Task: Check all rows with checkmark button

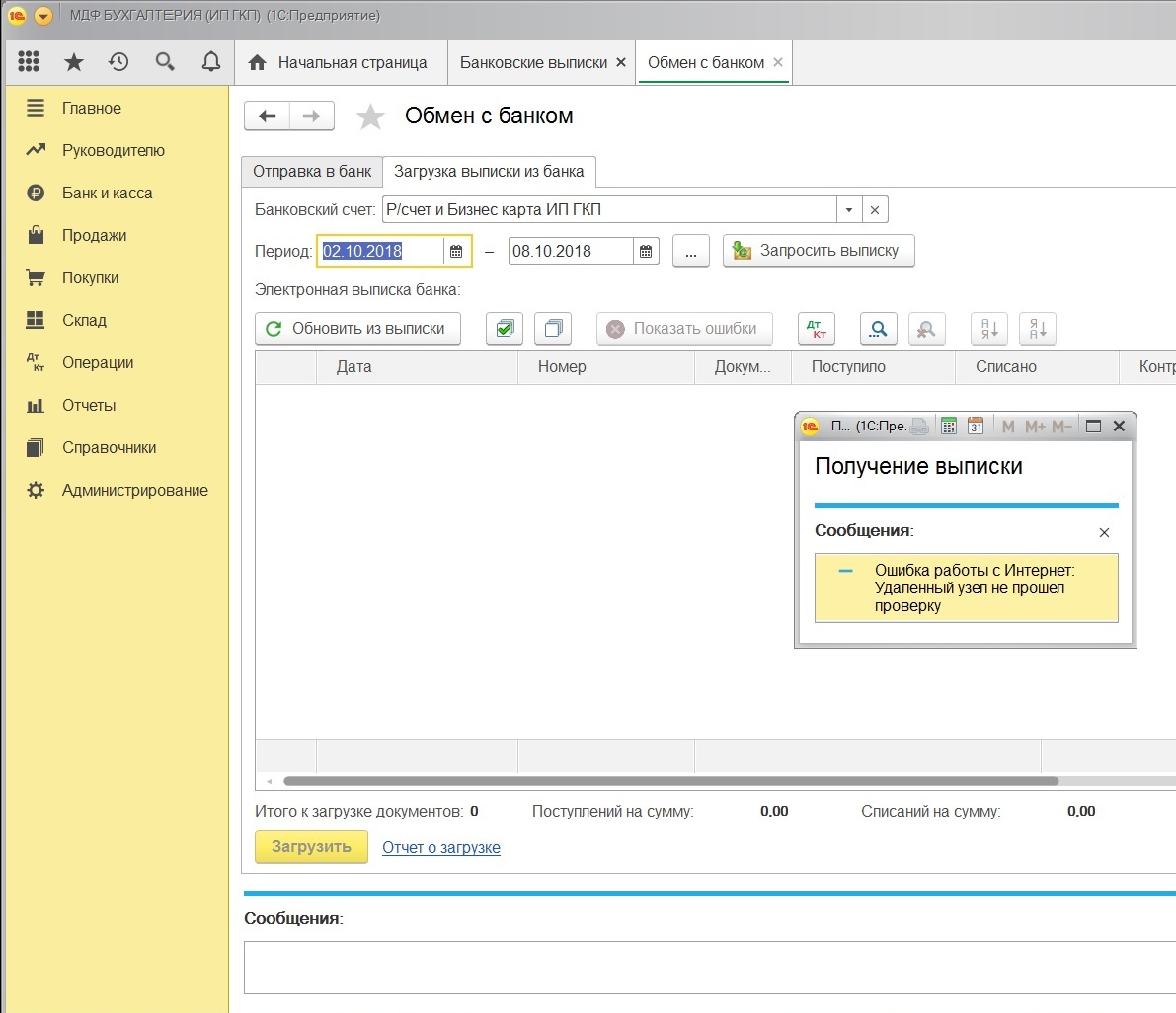Action: [x=505, y=329]
